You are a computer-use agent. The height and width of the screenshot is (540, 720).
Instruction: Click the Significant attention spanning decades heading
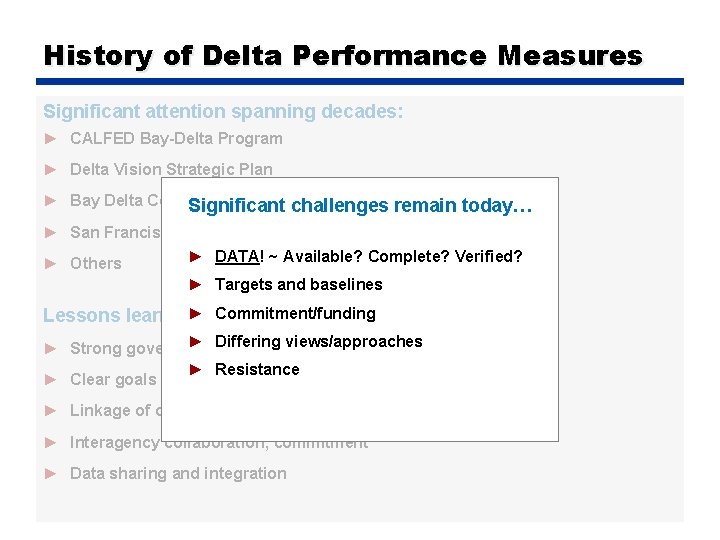click(223, 112)
